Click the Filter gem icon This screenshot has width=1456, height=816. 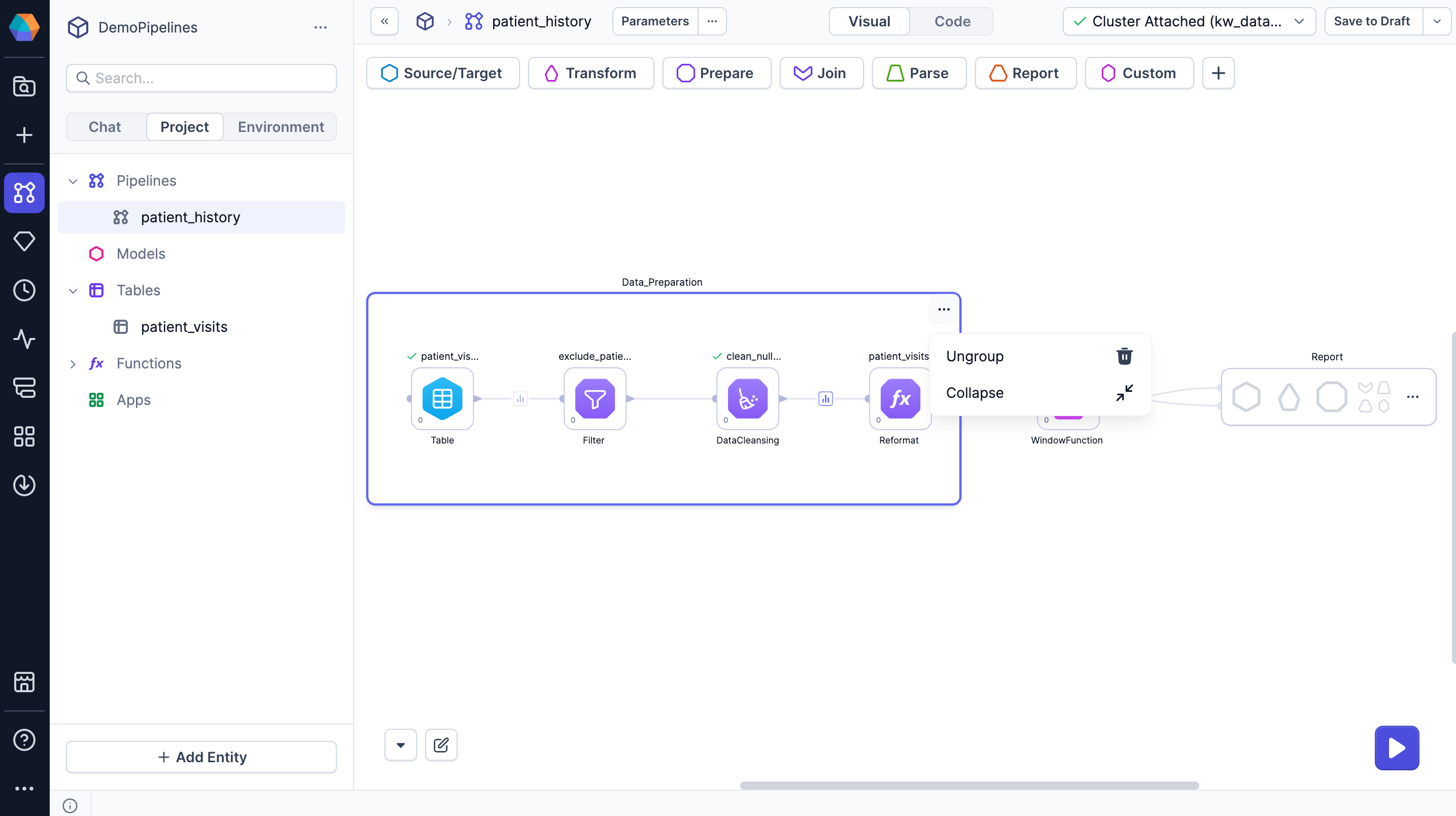point(595,398)
